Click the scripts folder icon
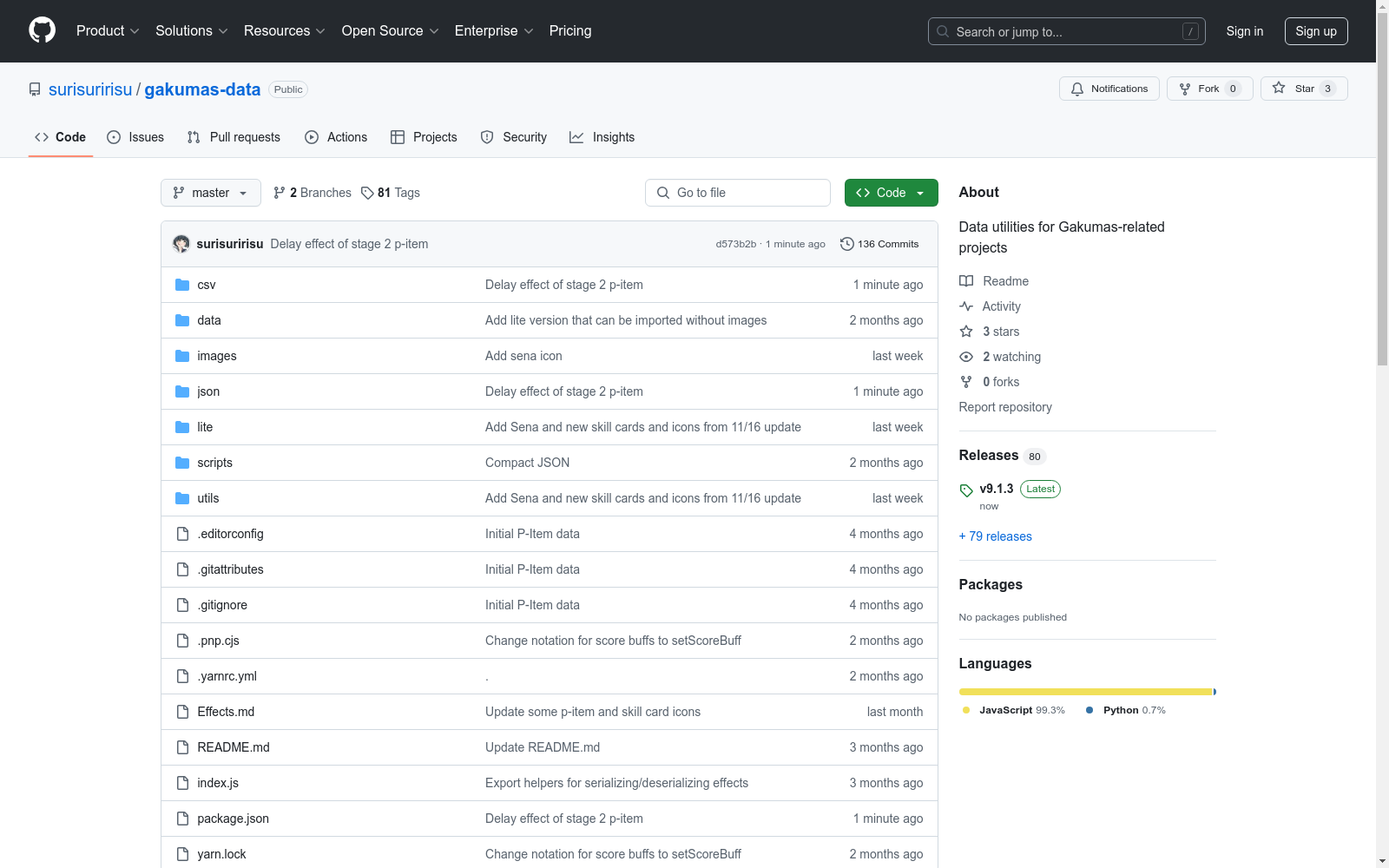 coord(182,463)
